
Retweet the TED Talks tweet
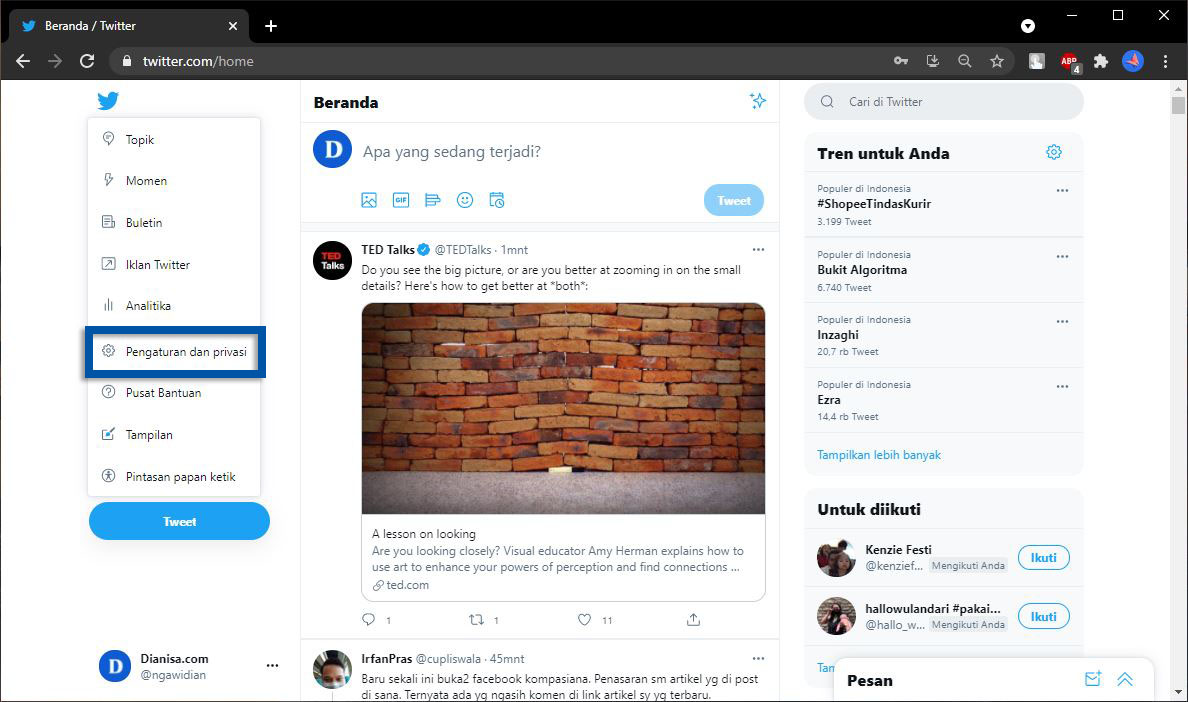(x=477, y=620)
